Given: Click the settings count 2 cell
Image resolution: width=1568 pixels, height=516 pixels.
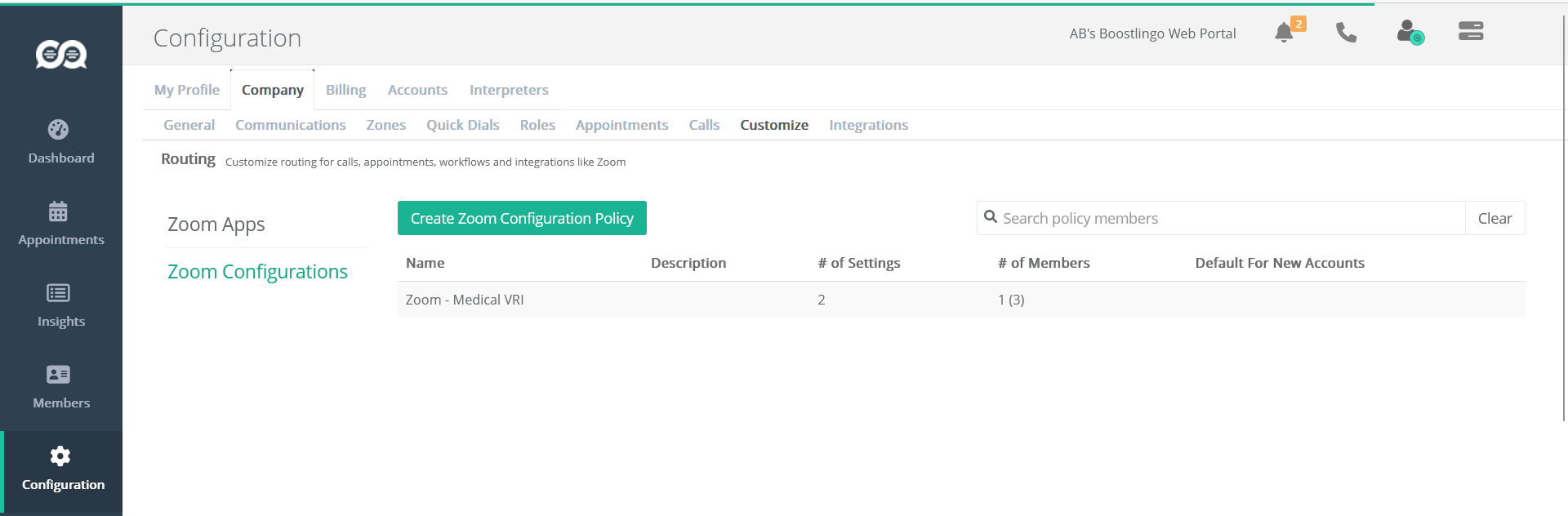Looking at the screenshot, I should click(822, 300).
